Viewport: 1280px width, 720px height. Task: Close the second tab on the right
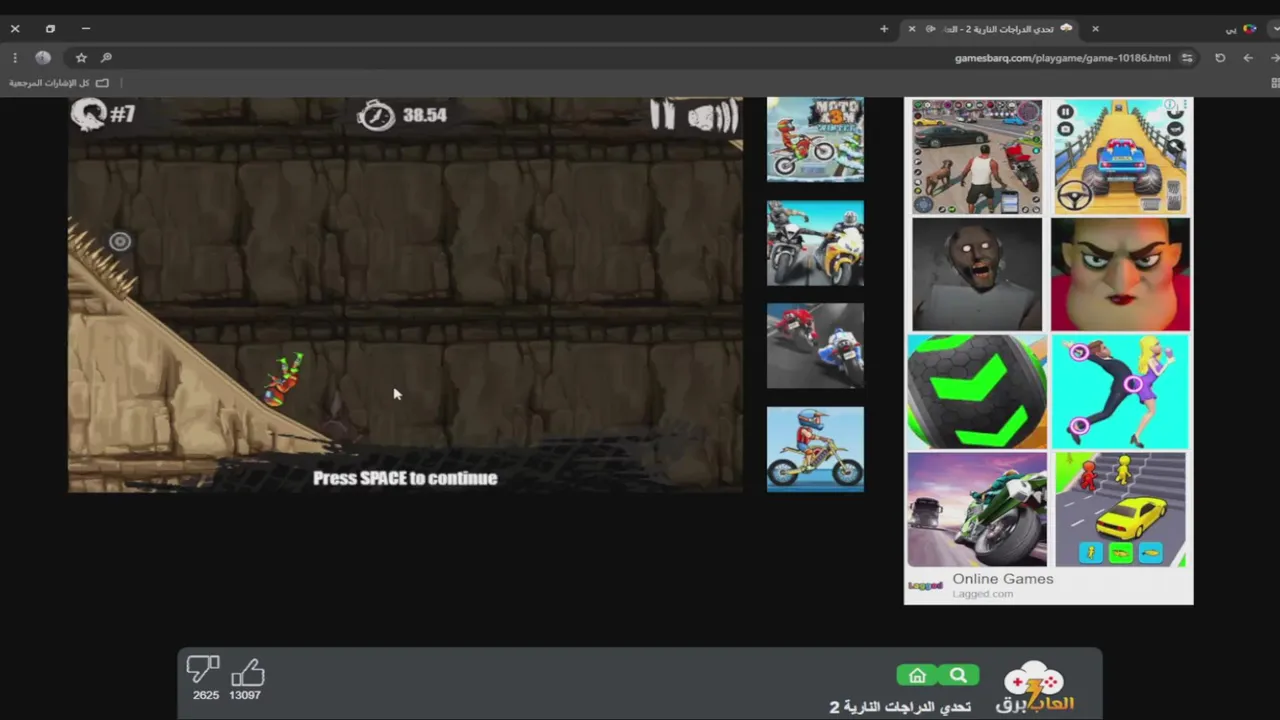click(x=1095, y=29)
